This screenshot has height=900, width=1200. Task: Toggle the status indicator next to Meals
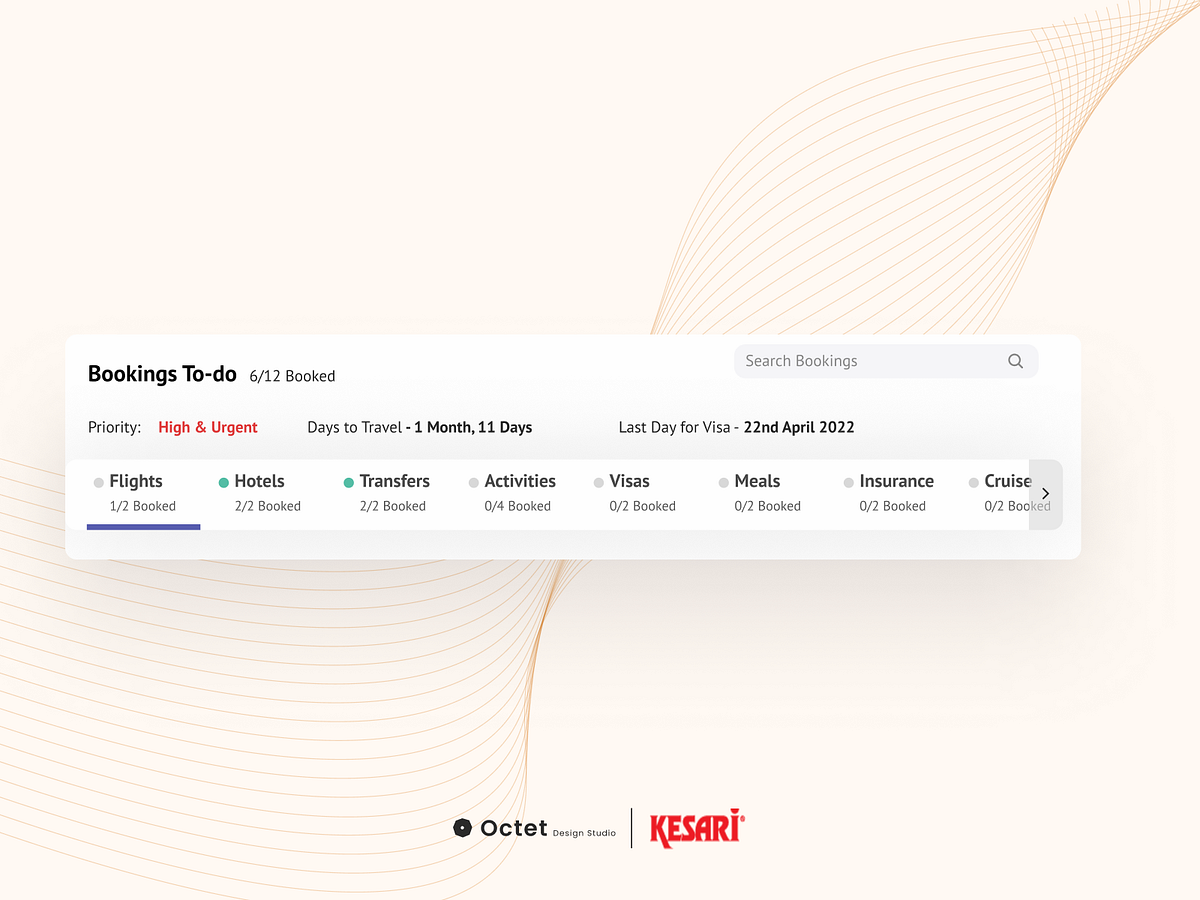click(x=722, y=481)
